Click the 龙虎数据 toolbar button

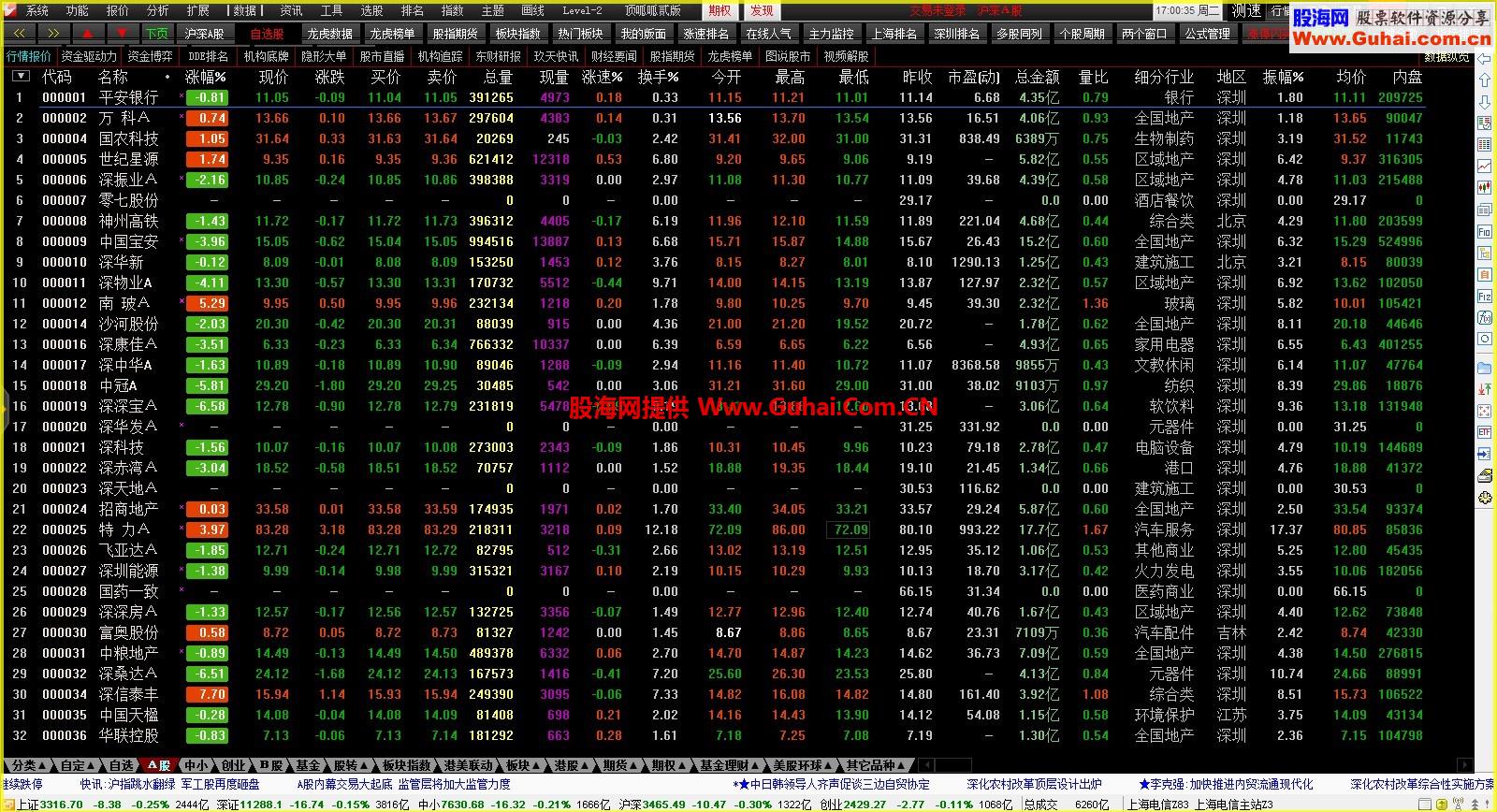coord(329,34)
